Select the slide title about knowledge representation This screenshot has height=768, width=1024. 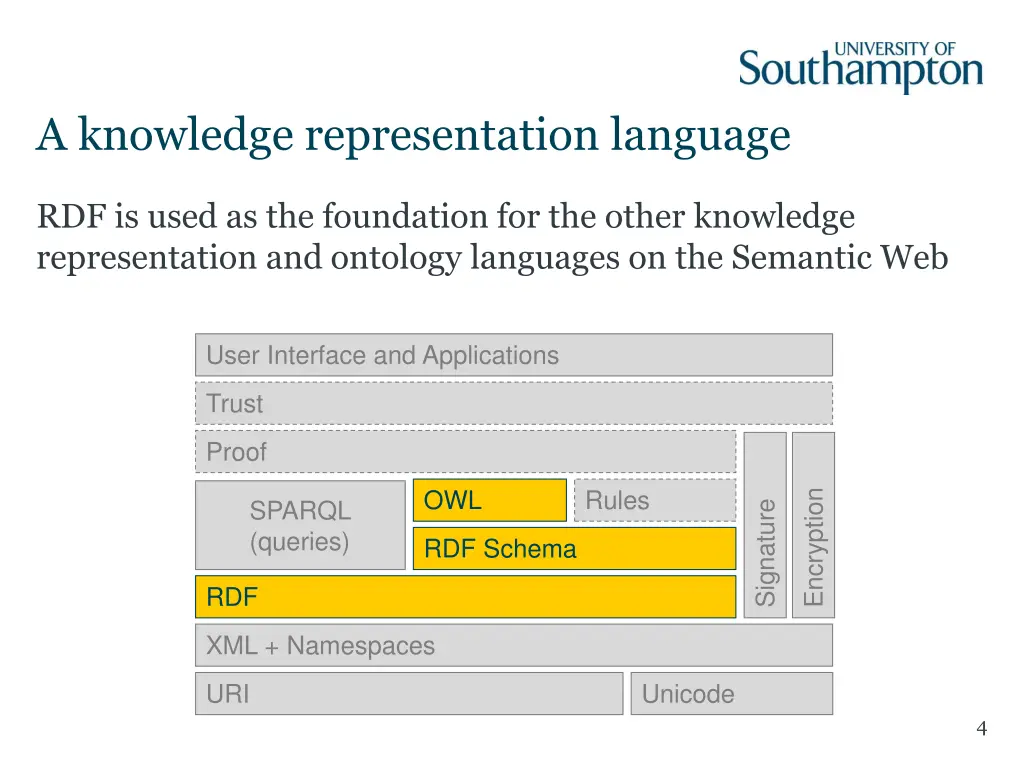[x=413, y=134]
